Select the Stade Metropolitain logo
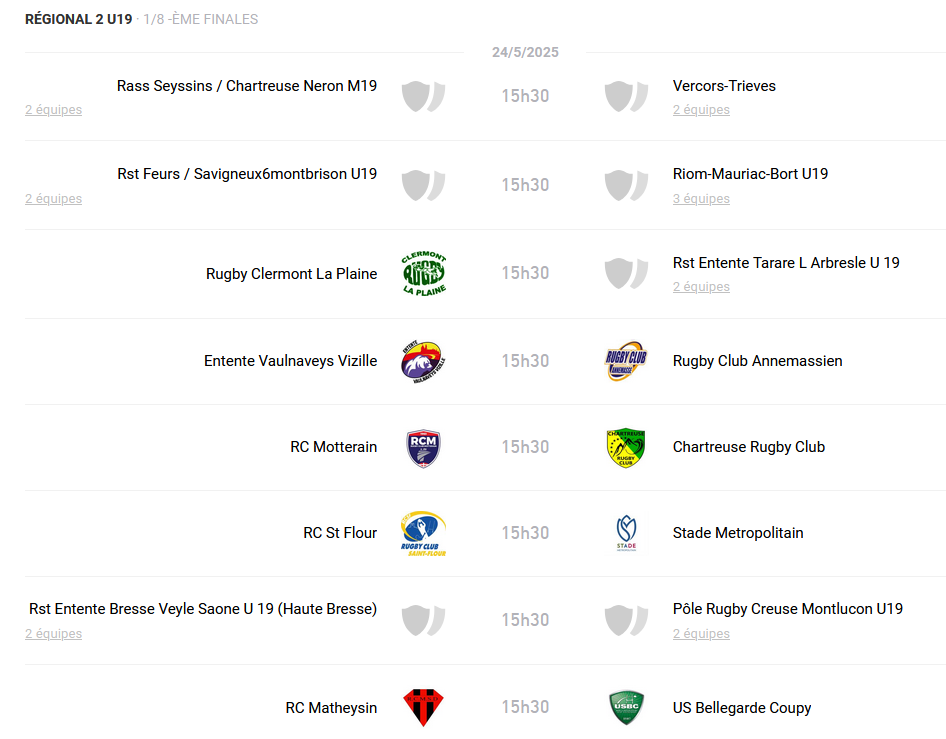Viewport: 946px width, 739px height. click(x=626, y=533)
